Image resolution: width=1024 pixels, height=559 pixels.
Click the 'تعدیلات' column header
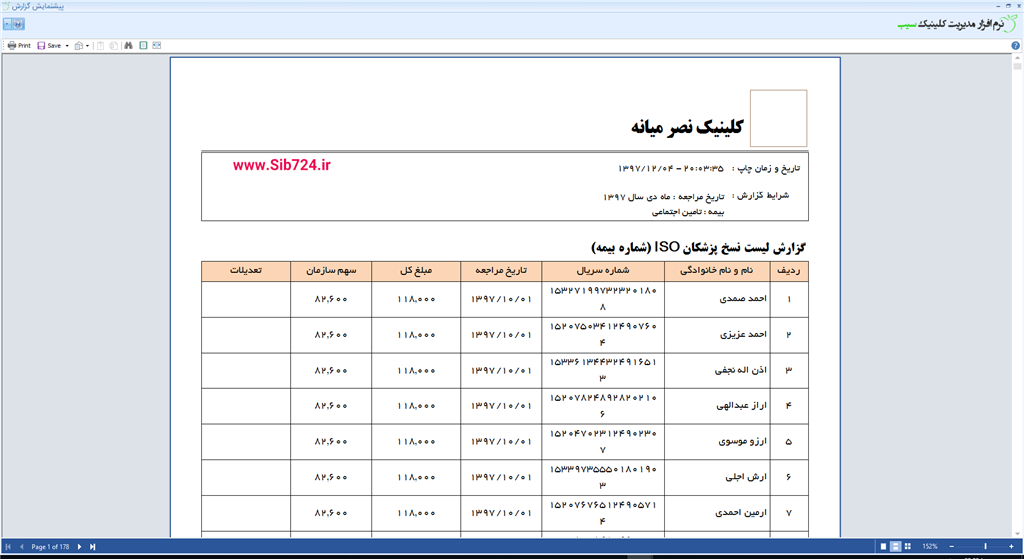[246, 271]
